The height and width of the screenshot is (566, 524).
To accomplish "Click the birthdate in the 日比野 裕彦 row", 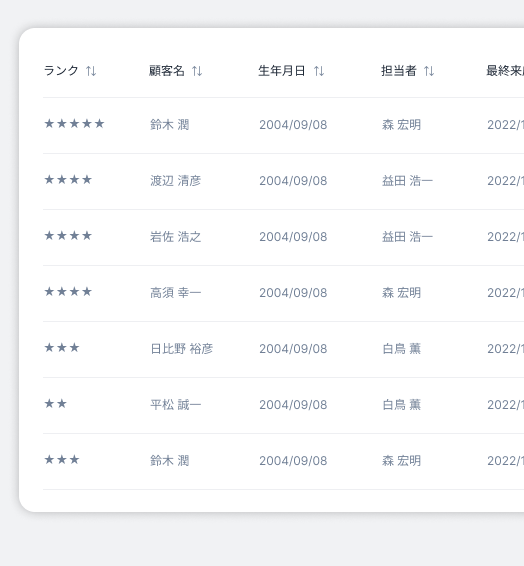I will point(293,349).
